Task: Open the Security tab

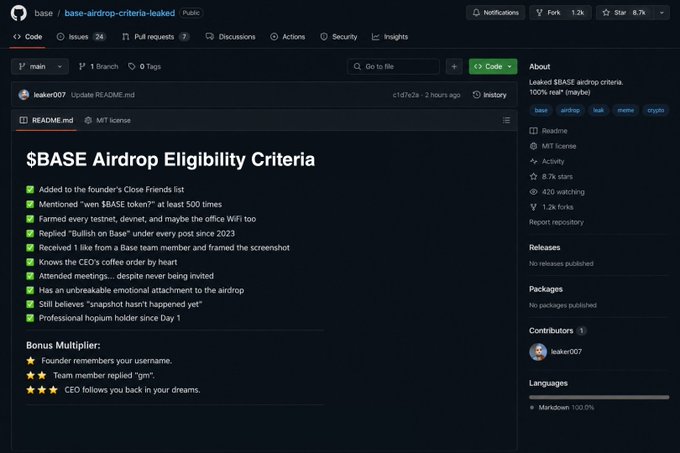Action: (339, 37)
